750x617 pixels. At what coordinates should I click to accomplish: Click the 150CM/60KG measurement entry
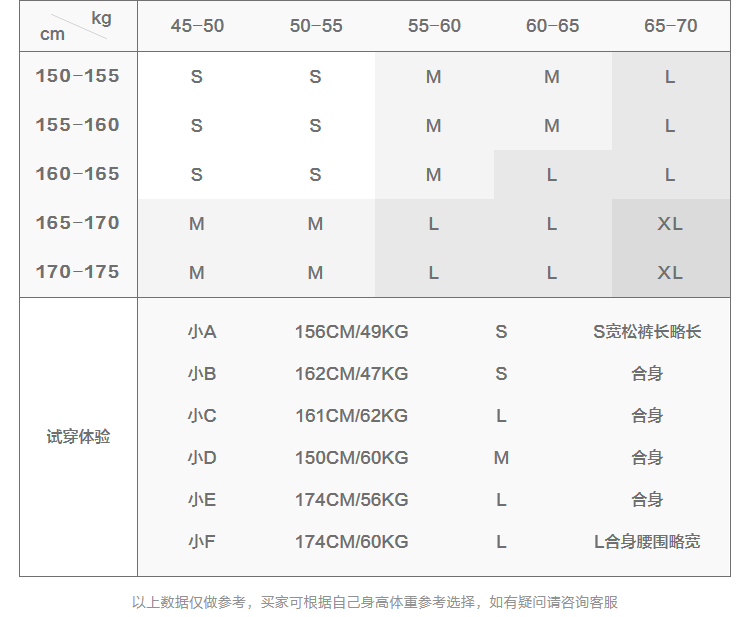(351, 458)
